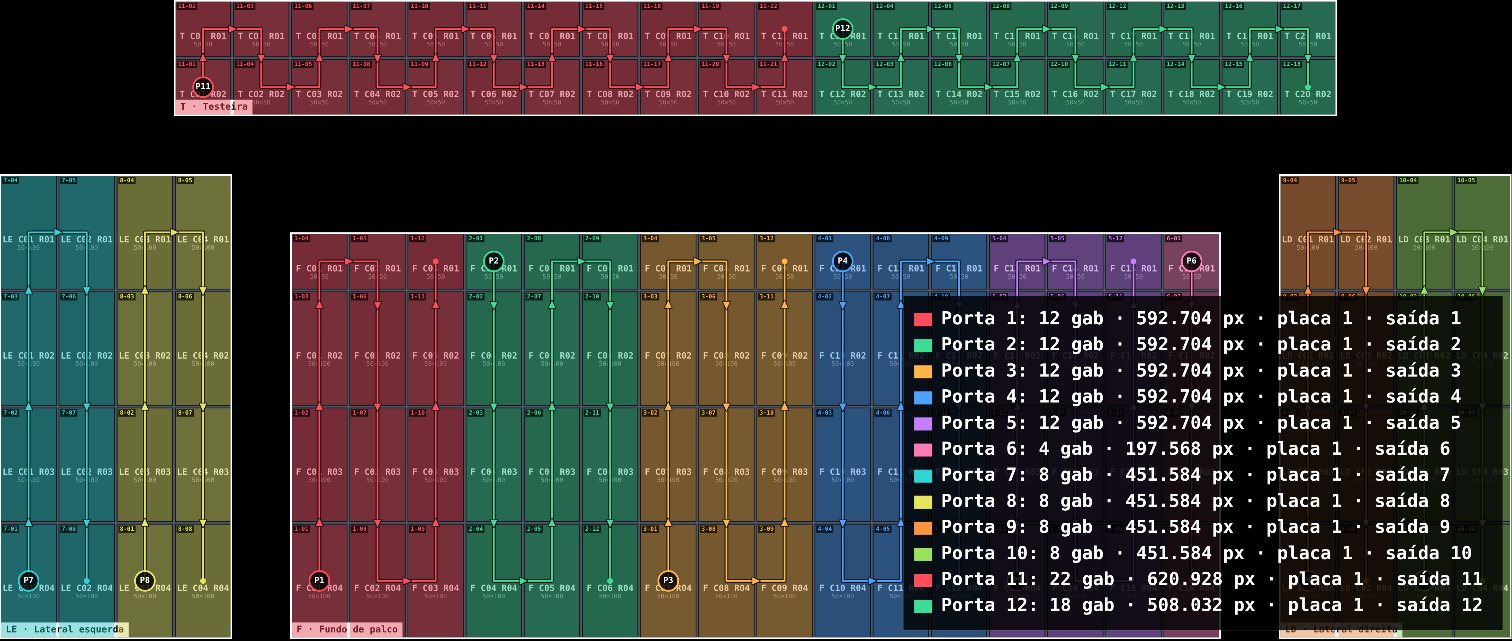Image resolution: width=1512 pixels, height=641 pixels.
Task: Select the P3 port marker in the orange section
Action: 668,580
